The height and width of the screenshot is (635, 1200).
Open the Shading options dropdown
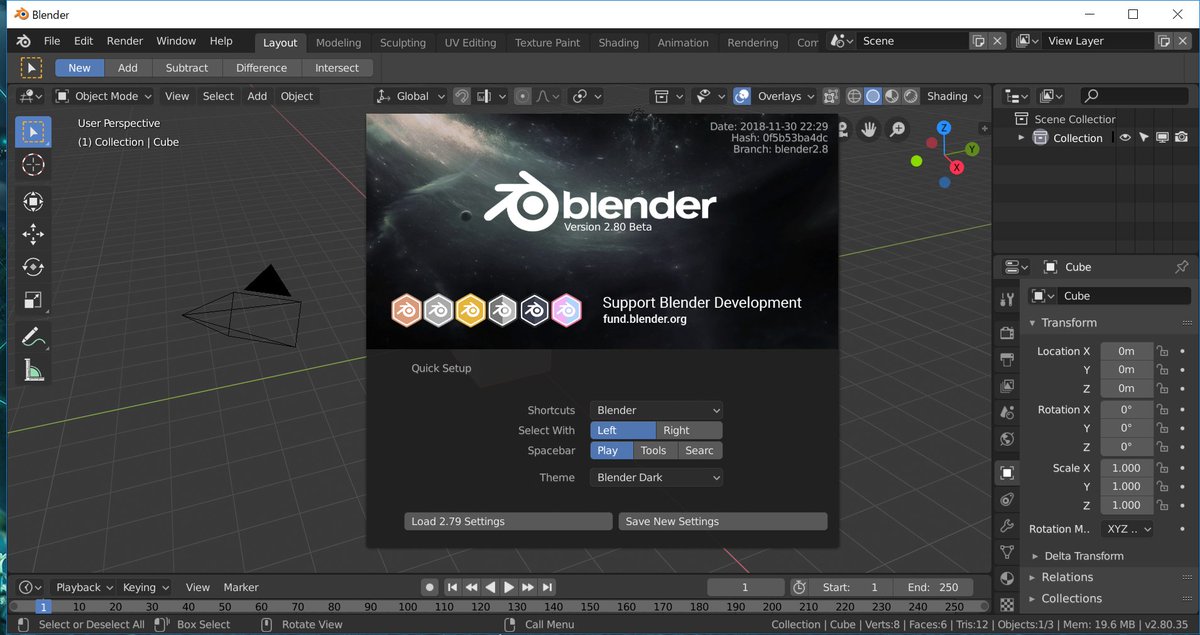[954, 96]
